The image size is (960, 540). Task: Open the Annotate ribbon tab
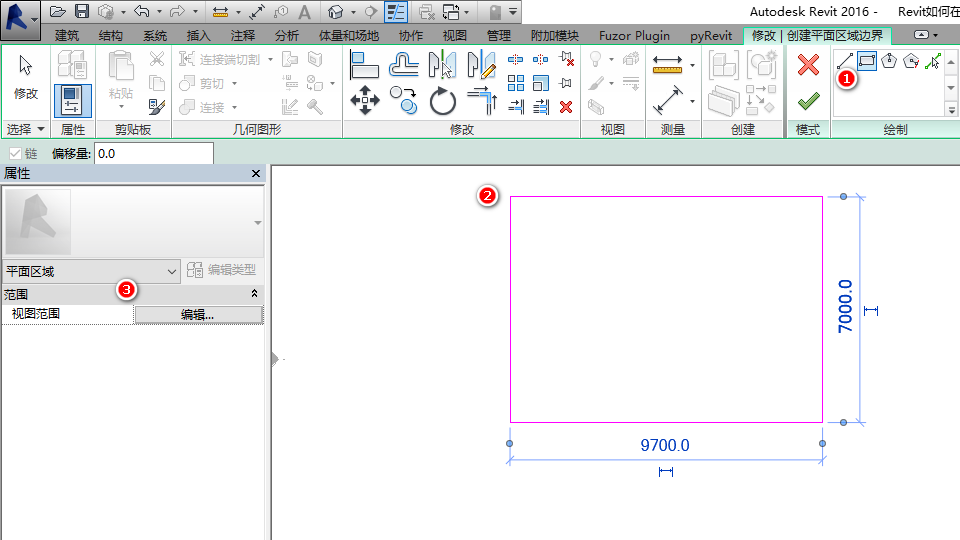point(243,36)
